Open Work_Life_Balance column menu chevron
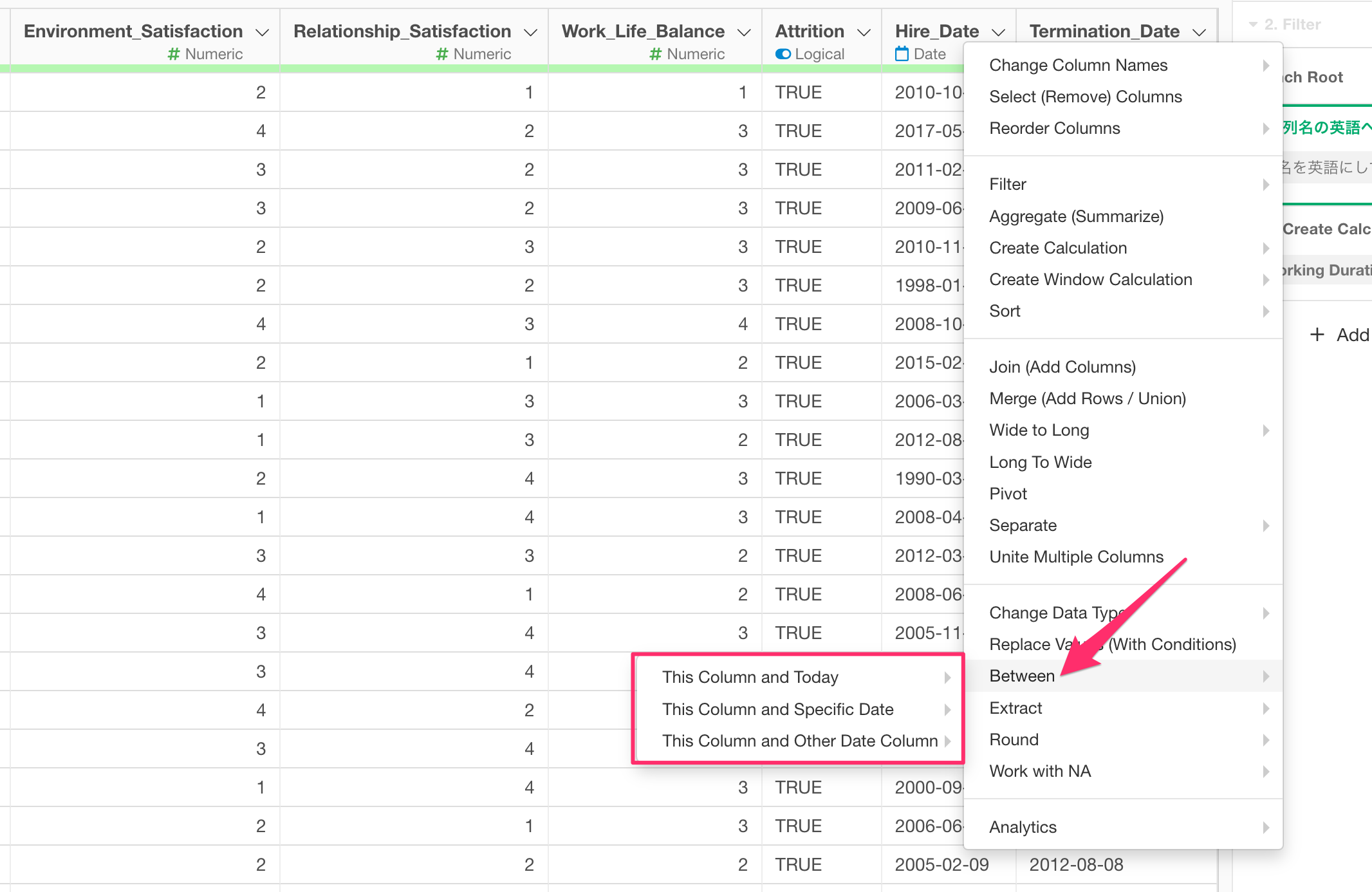1372x892 pixels. coord(744,32)
